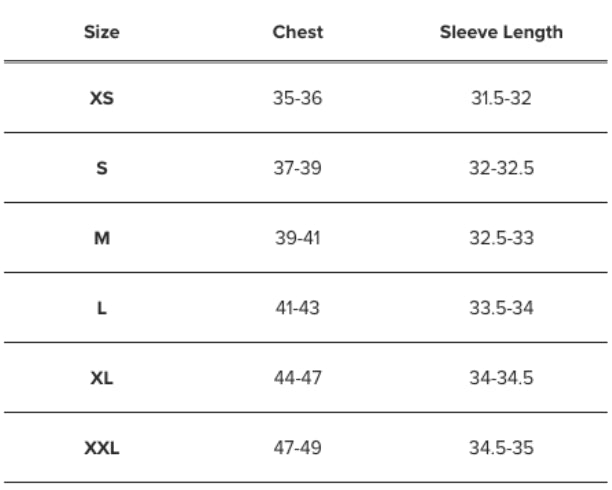Click the 41-43 chest measurement
612x490 pixels.
coord(297,308)
